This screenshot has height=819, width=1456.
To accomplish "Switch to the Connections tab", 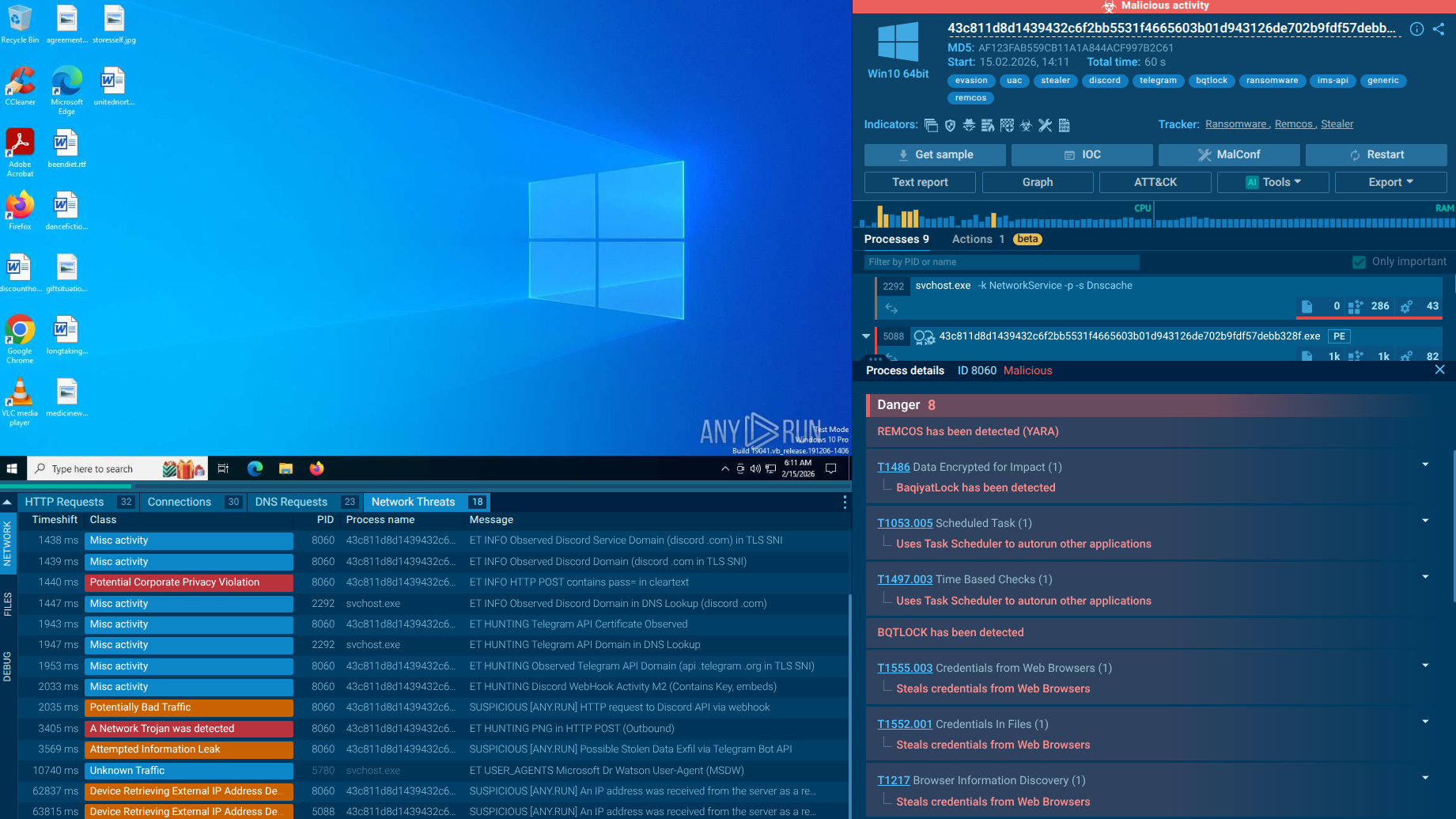I will [x=180, y=501].
